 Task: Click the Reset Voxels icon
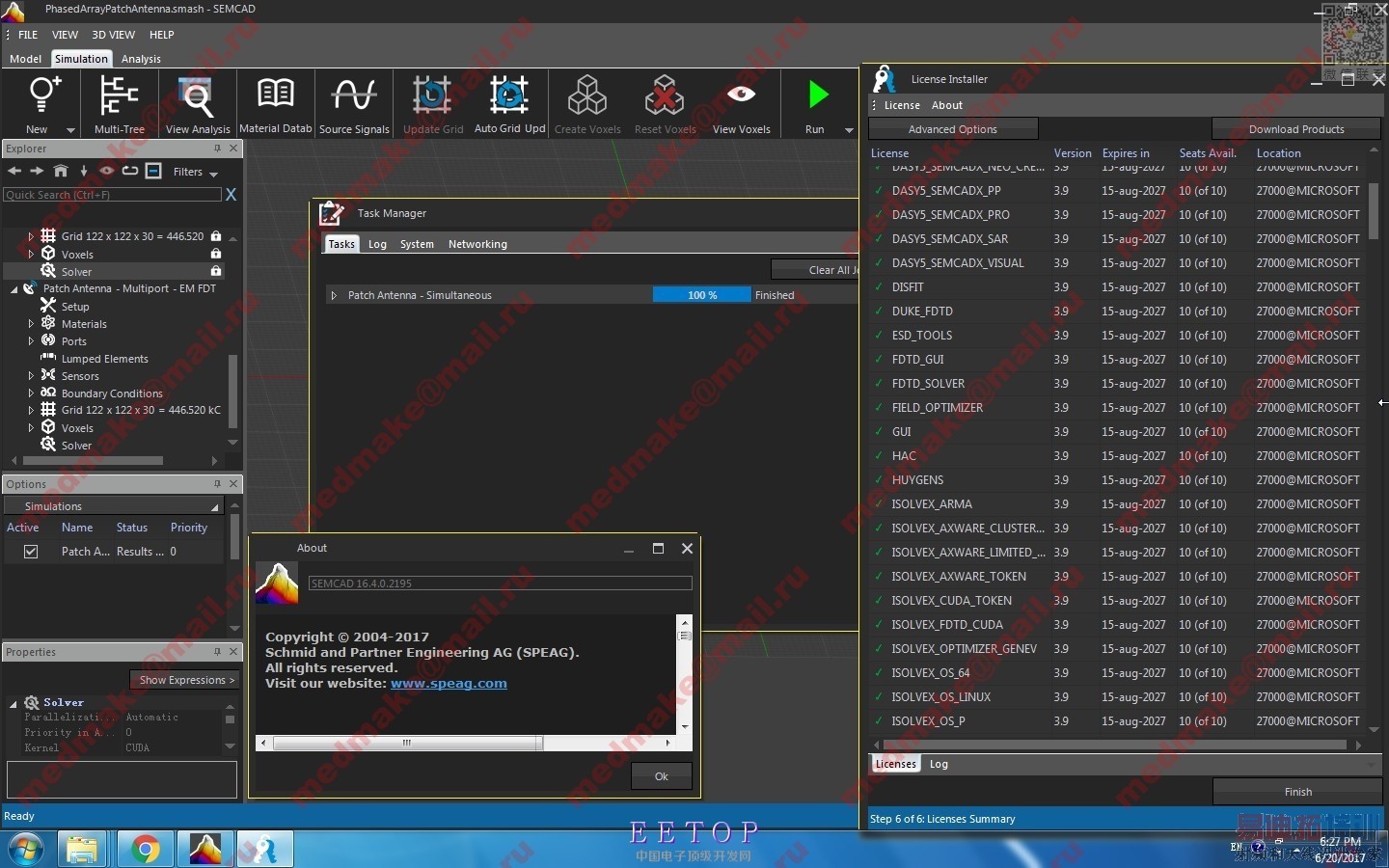tap(665, 95)
